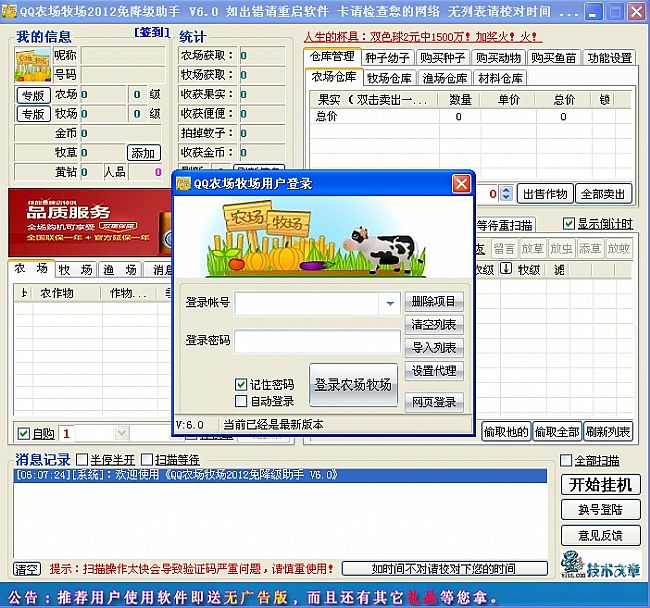Open the 购买动物 tab
650x608 pixels.
point(498,58)
